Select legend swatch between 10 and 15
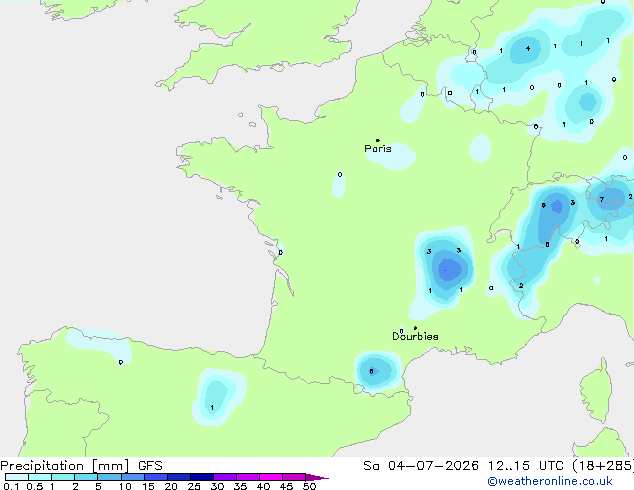The image size is (634, 490). coord(133,477)
